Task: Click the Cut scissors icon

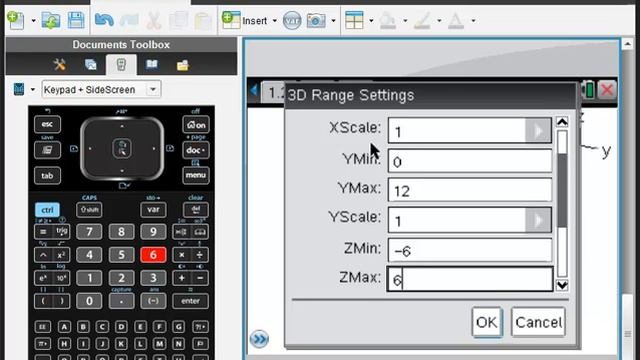Action: [154, 20]
